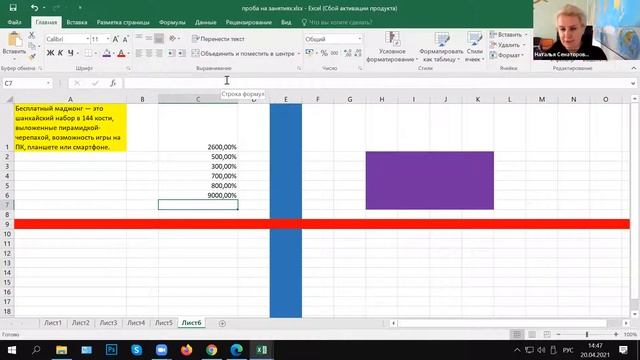Switch to the Данные ribbon tab
Screen dimensions: 640x360
click(205, 22)
